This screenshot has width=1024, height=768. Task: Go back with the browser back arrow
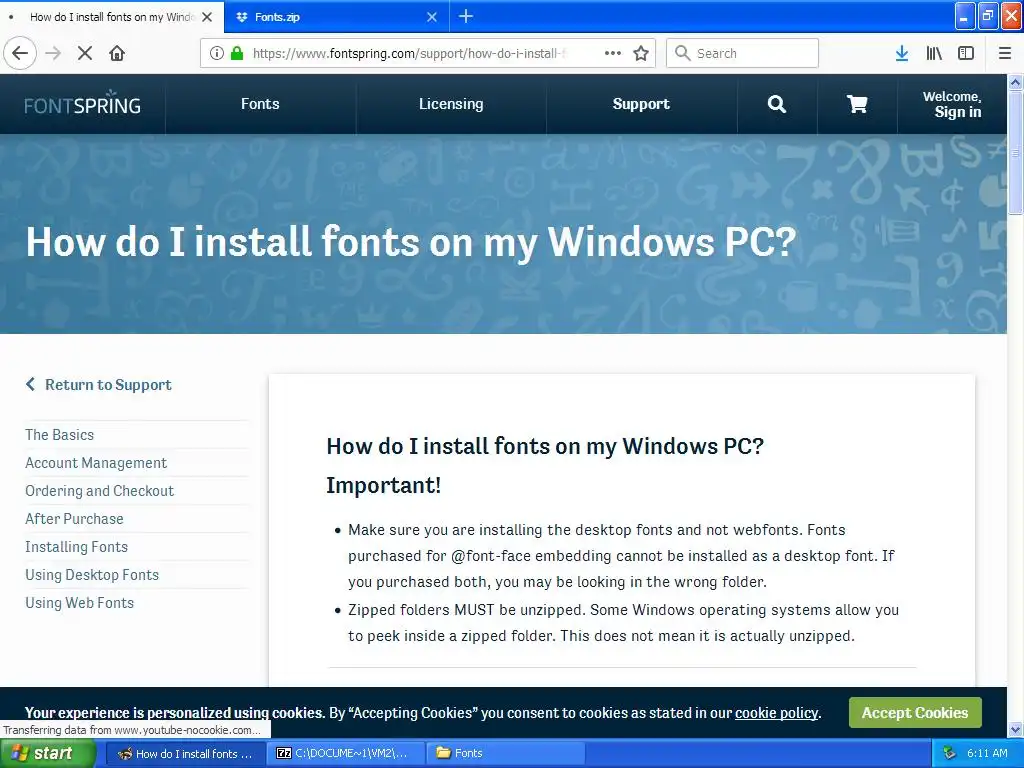[x=20, y=53]
